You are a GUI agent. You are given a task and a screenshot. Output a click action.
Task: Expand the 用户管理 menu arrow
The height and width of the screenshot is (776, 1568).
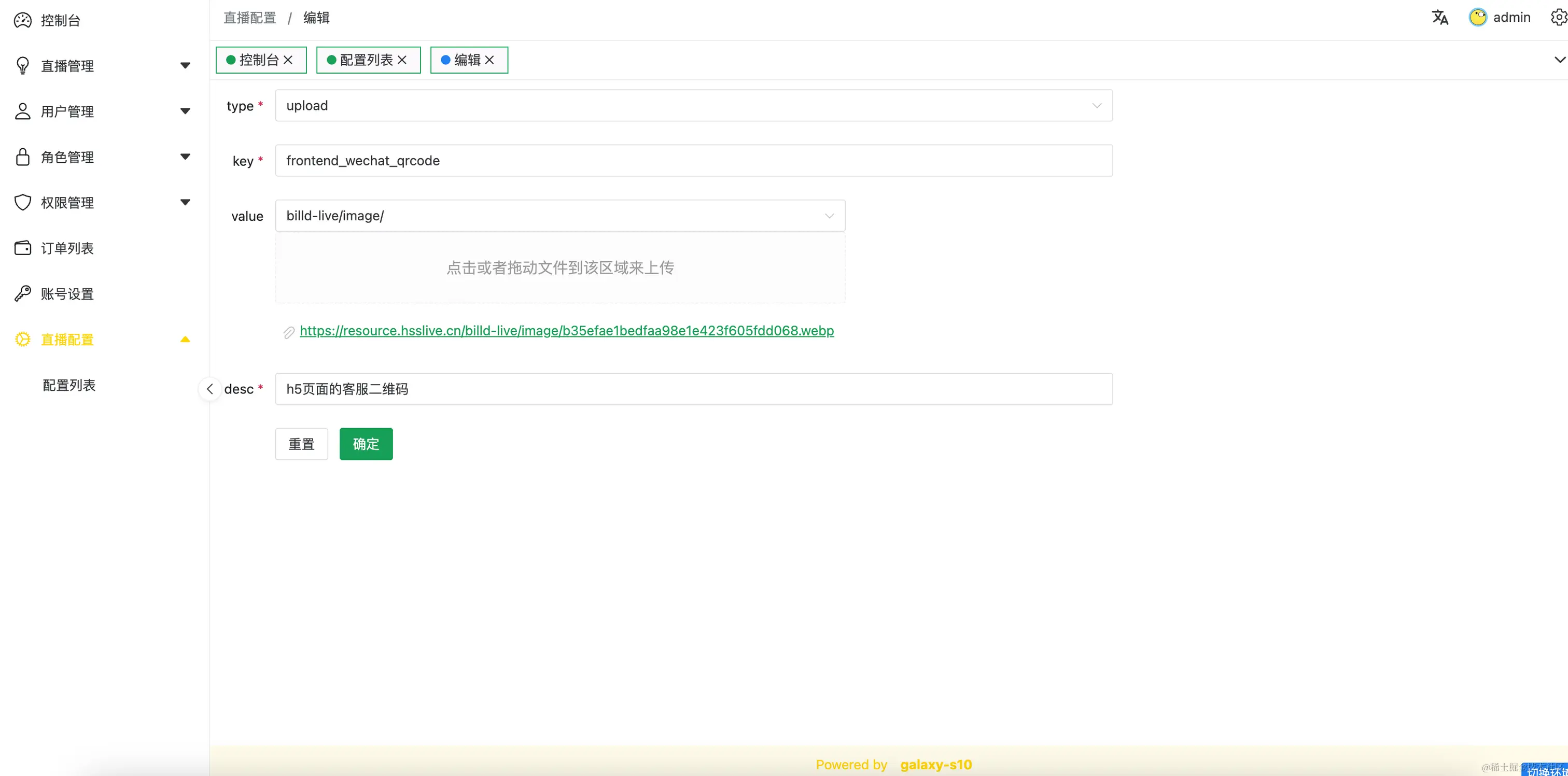coord(185,111)
